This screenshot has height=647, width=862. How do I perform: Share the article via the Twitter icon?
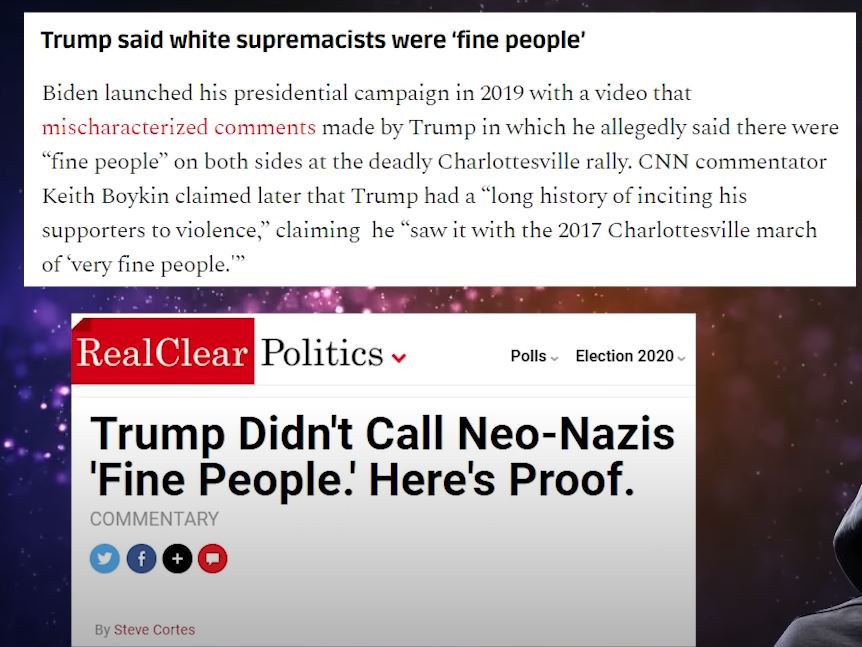click(104, 558)
